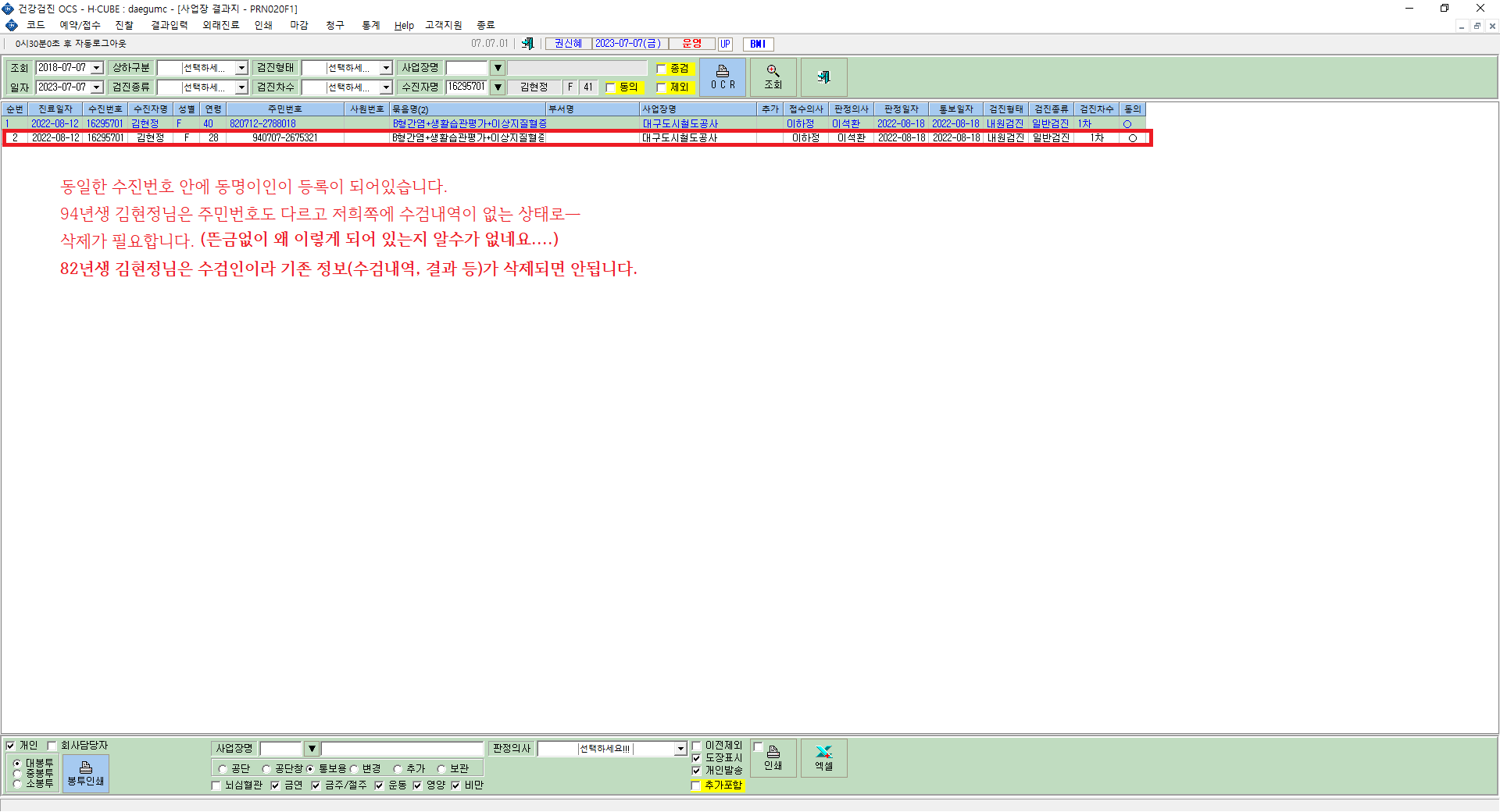
Task: Click the OCR printer icon button
Action: (723, 77)
